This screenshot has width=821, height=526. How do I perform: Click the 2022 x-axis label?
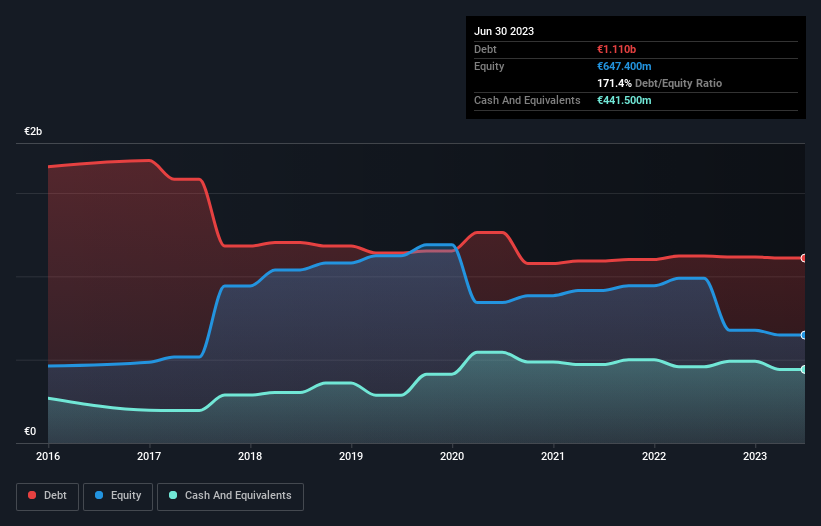tap(654, 456)
